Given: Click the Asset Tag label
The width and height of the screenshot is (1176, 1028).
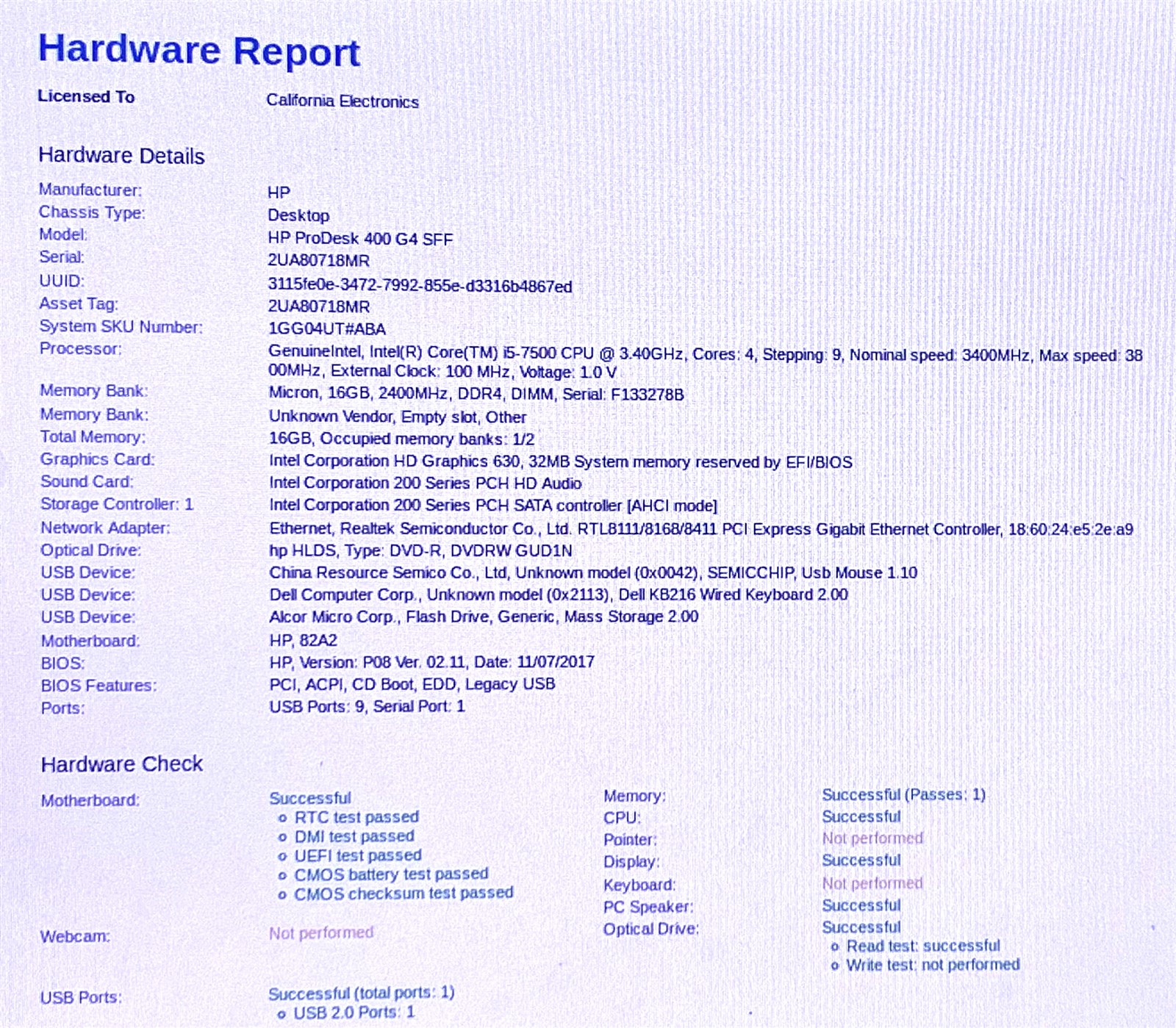Looking at the screenshot, I should point(79,304).
